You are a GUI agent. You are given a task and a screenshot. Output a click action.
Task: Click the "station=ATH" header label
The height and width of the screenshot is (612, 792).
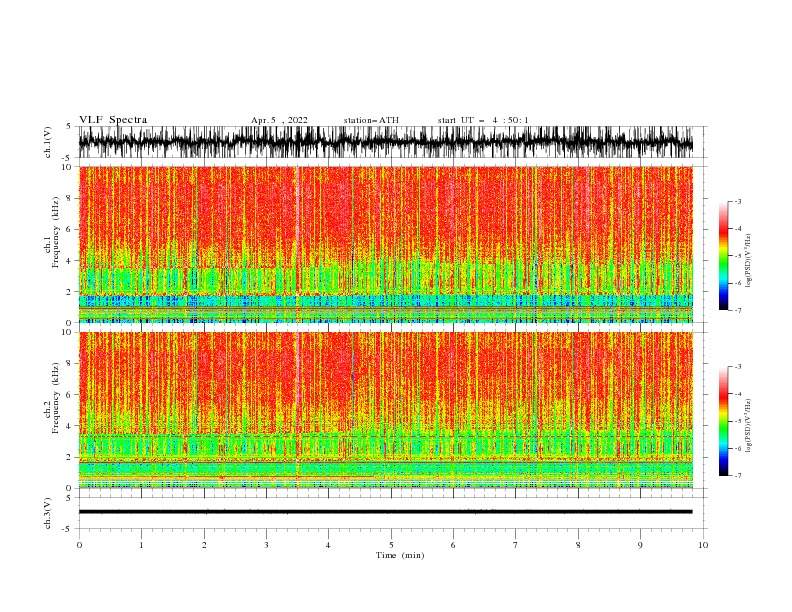pyautogui.click(x=371, y=120)
